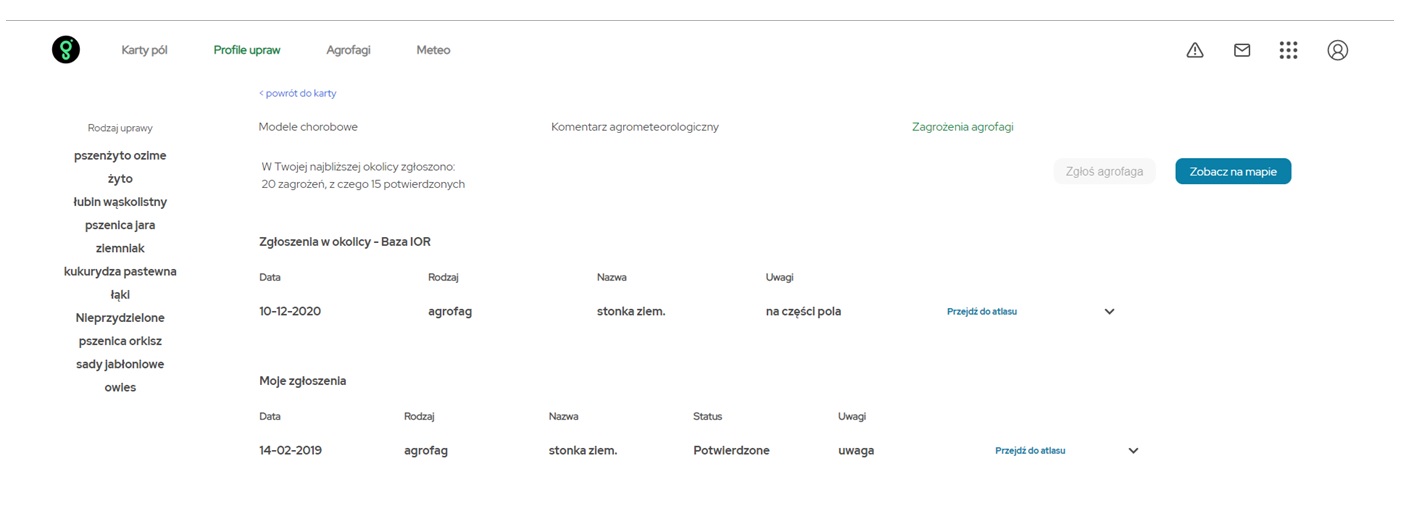The width and height of the screenshot is (1403, 520).
Task: Open the Meteo menu item
Action: click(433, 50)
